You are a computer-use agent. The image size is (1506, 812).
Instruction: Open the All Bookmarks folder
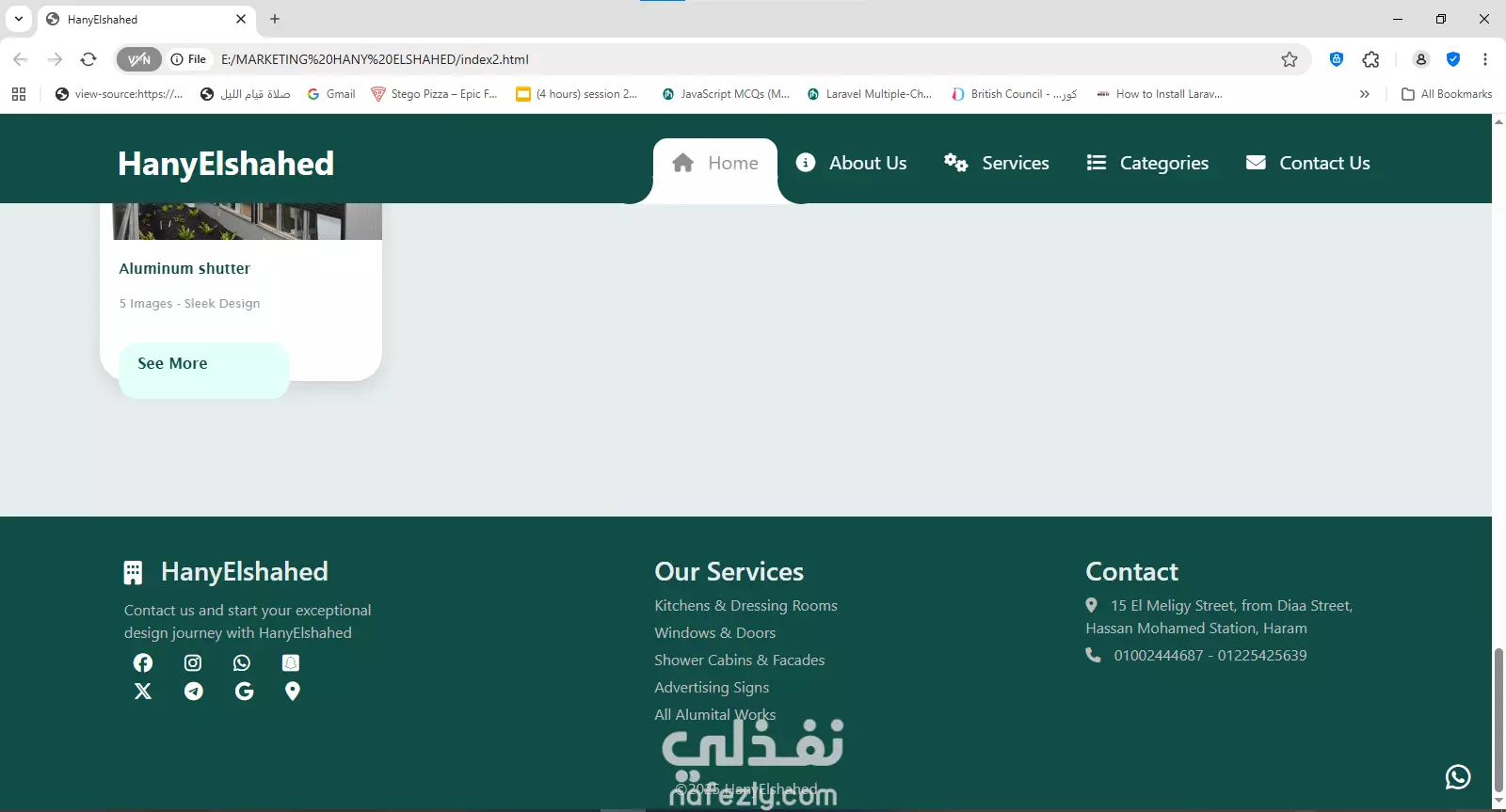point(1447,94)
